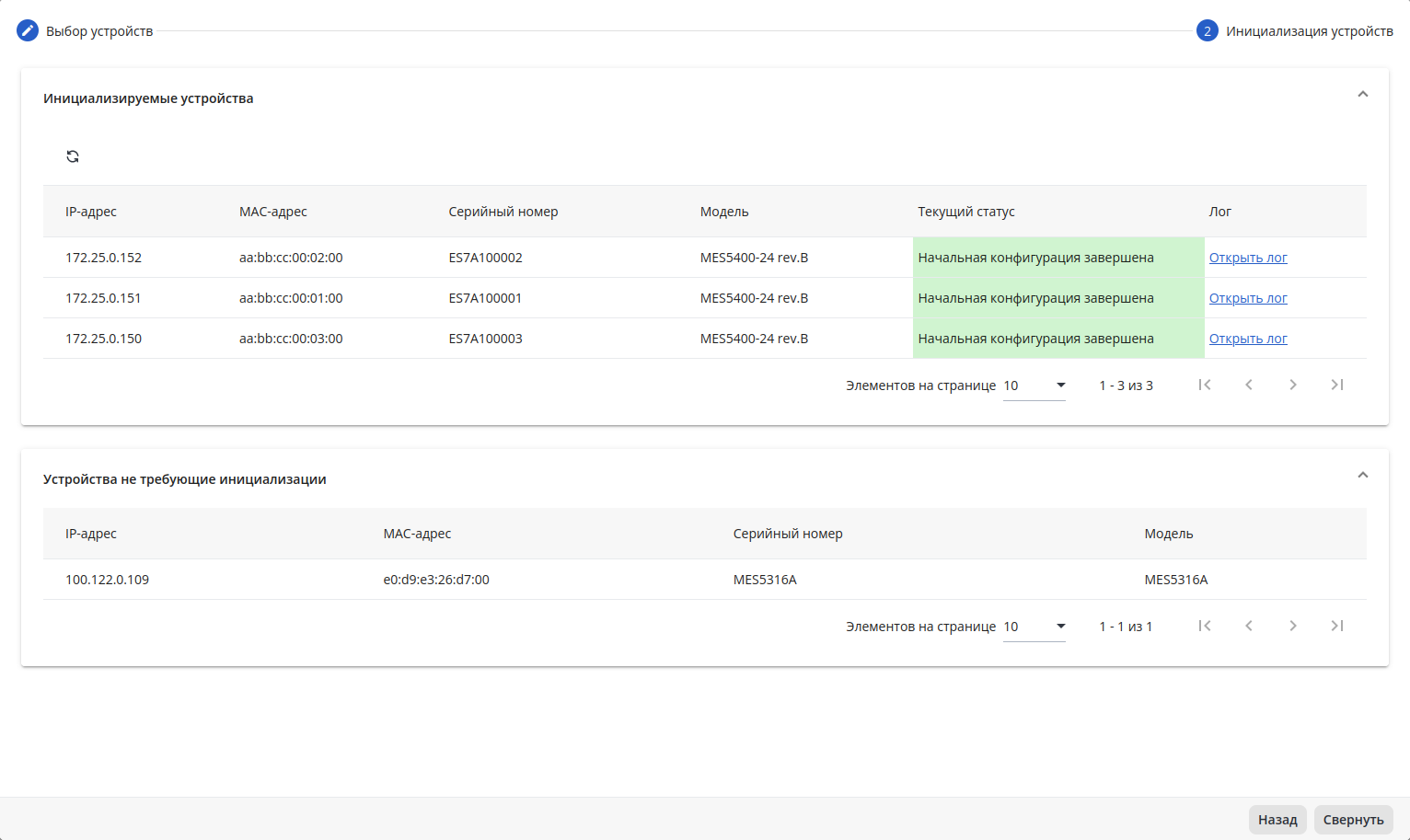This screenshot has width=1410, height=840.
Task: Go to first page in initialized devices table
Action: coord(1205,385)
